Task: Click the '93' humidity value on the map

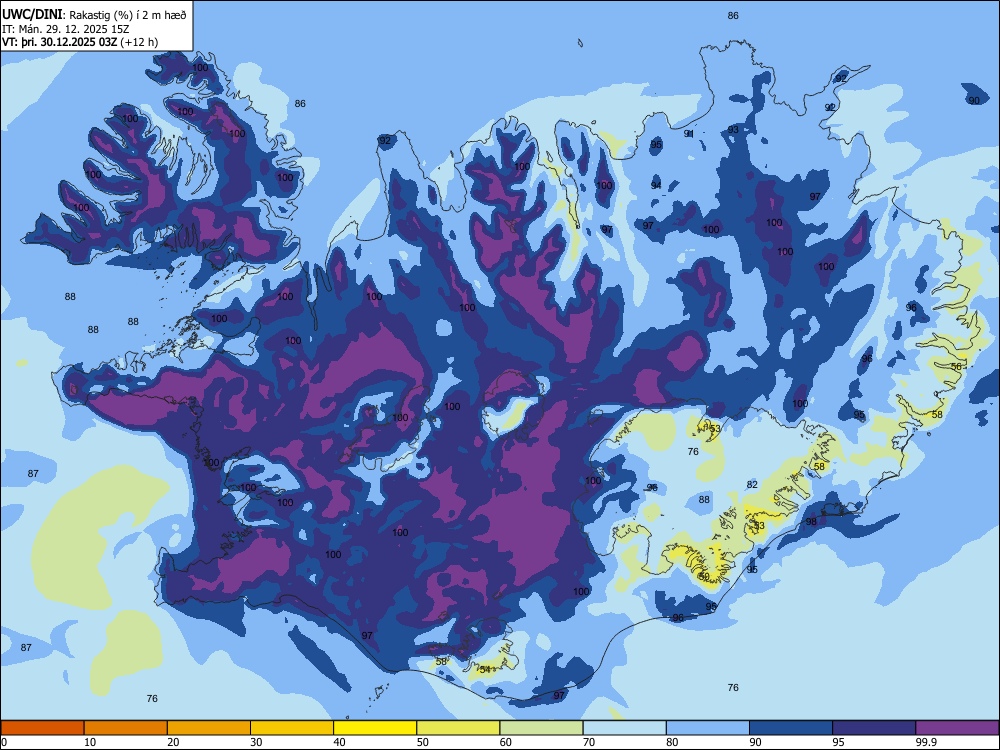Action: click(x=733, y=129)
